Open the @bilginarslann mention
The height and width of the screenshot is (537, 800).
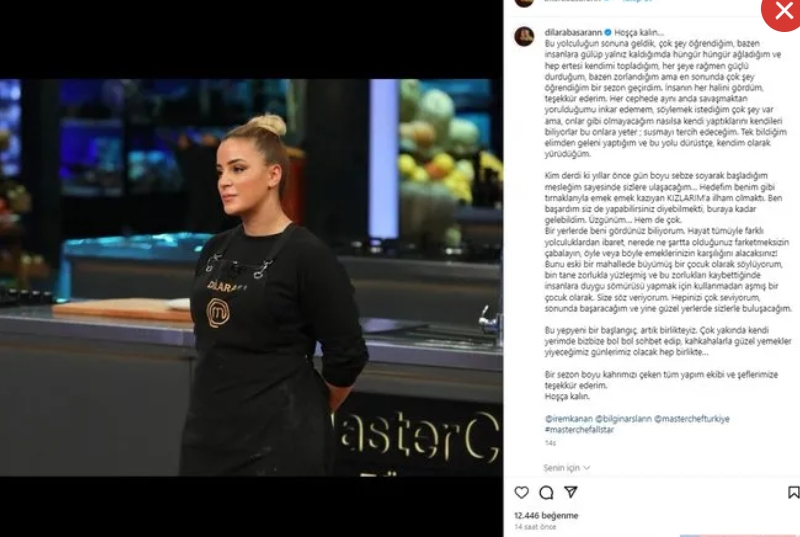[623, 419]
